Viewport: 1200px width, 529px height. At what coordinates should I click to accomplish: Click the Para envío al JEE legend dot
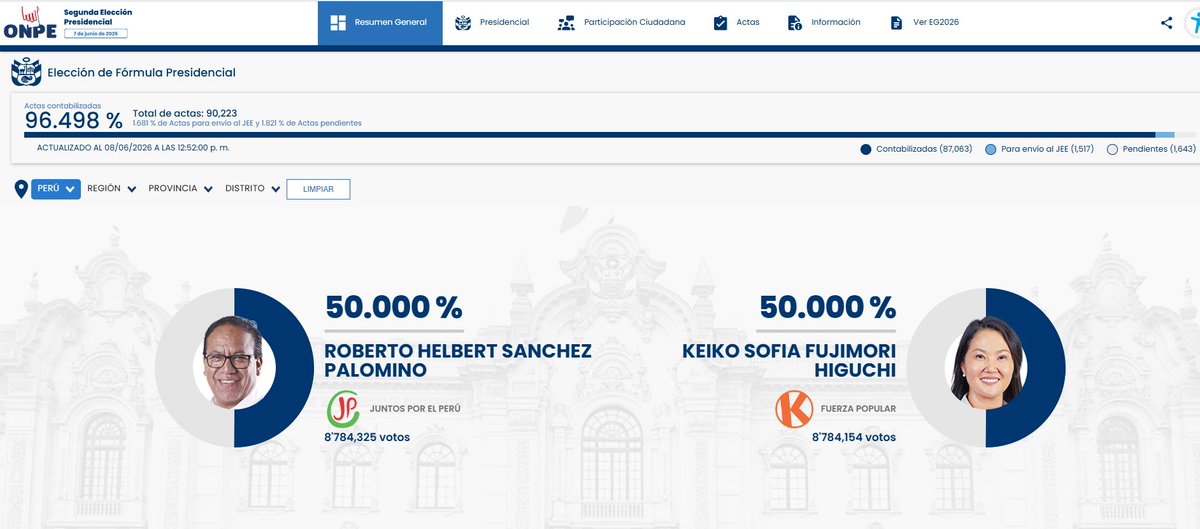click(x=990, y=149)
